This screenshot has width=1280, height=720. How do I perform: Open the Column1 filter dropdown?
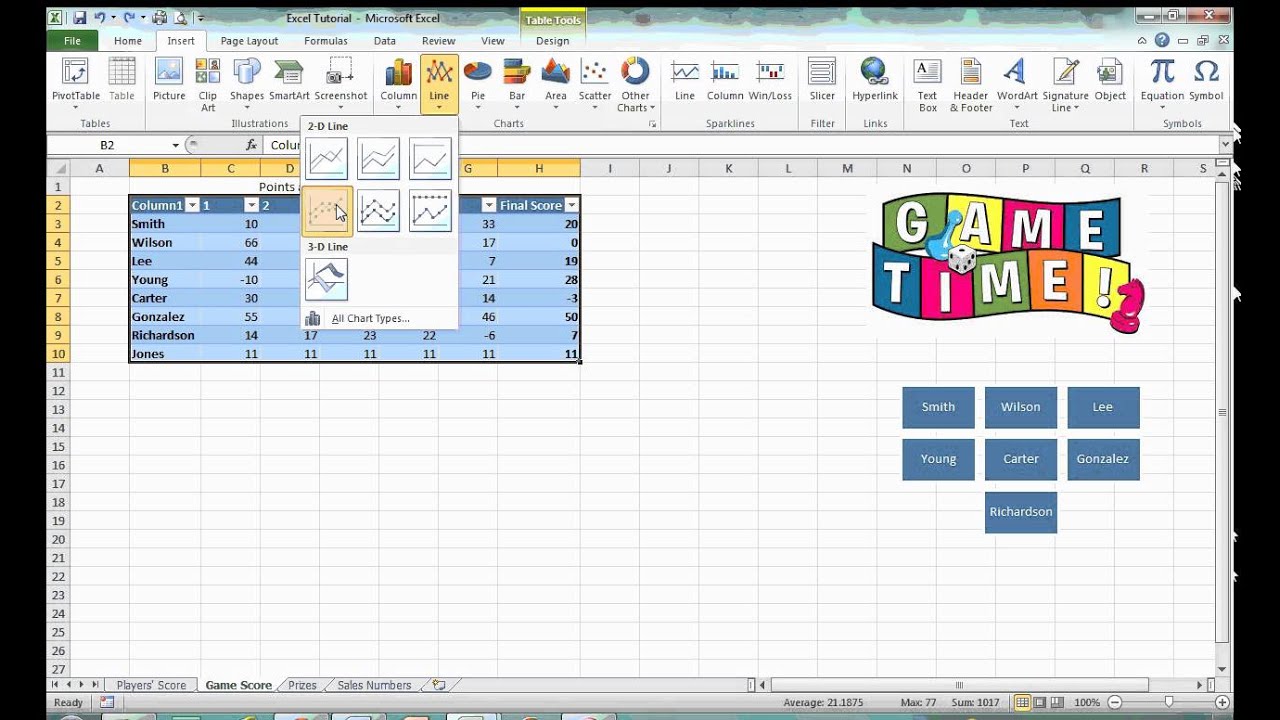[x=192, y=205]
